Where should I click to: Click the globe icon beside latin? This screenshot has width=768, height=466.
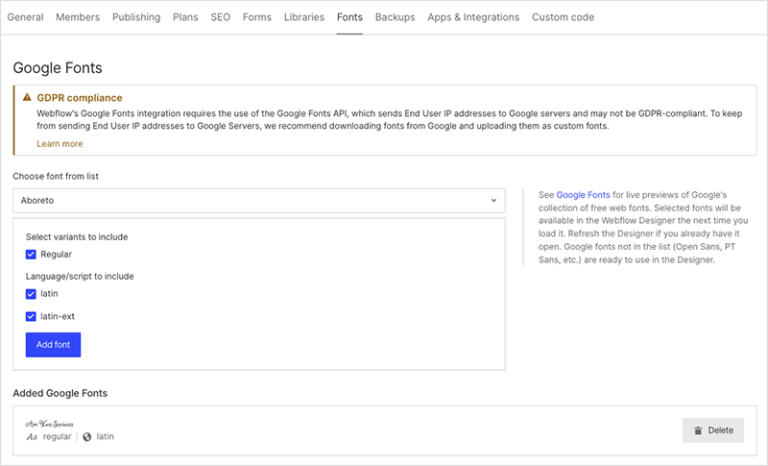point(87,437)
